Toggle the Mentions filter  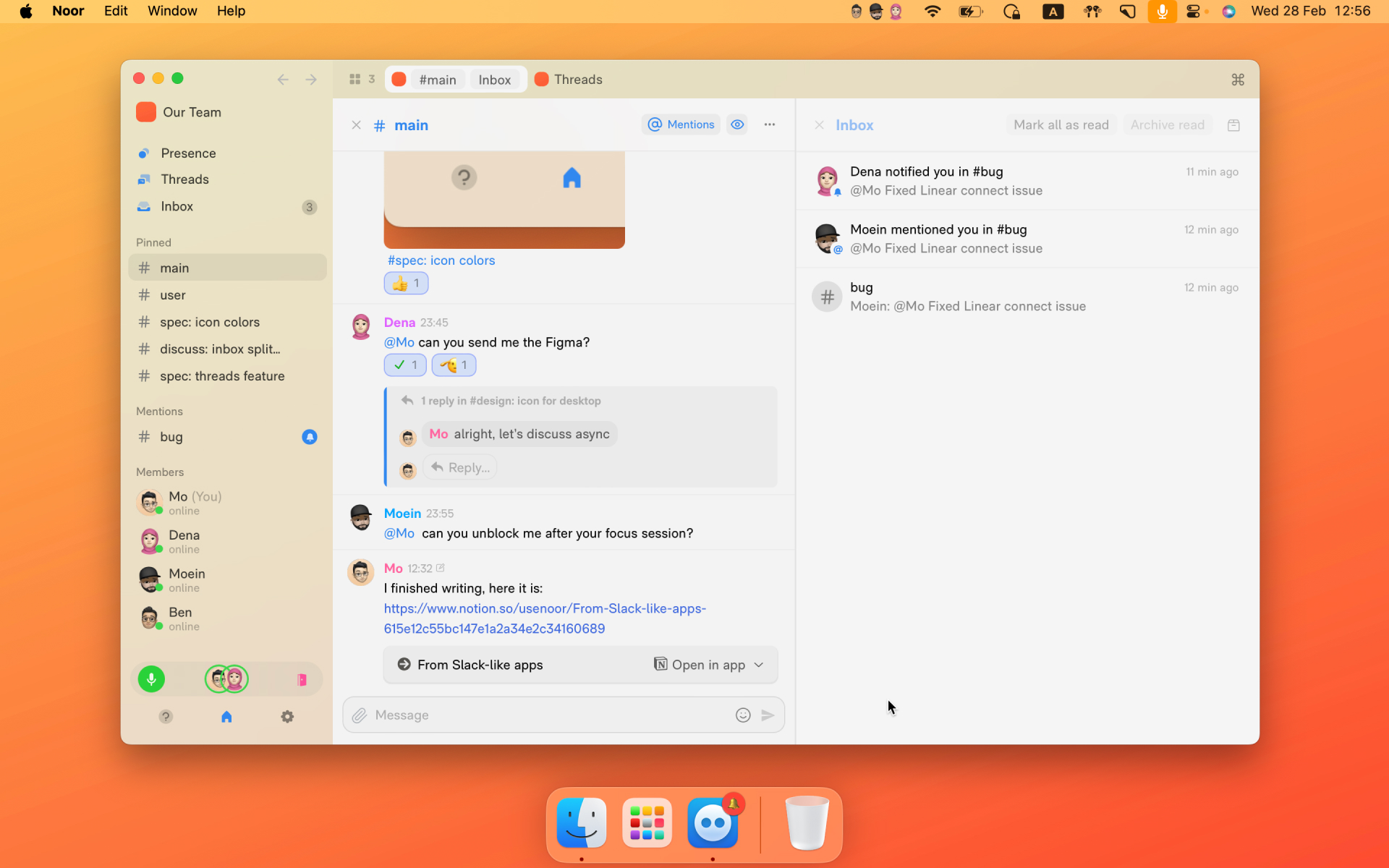coord(681,124)
